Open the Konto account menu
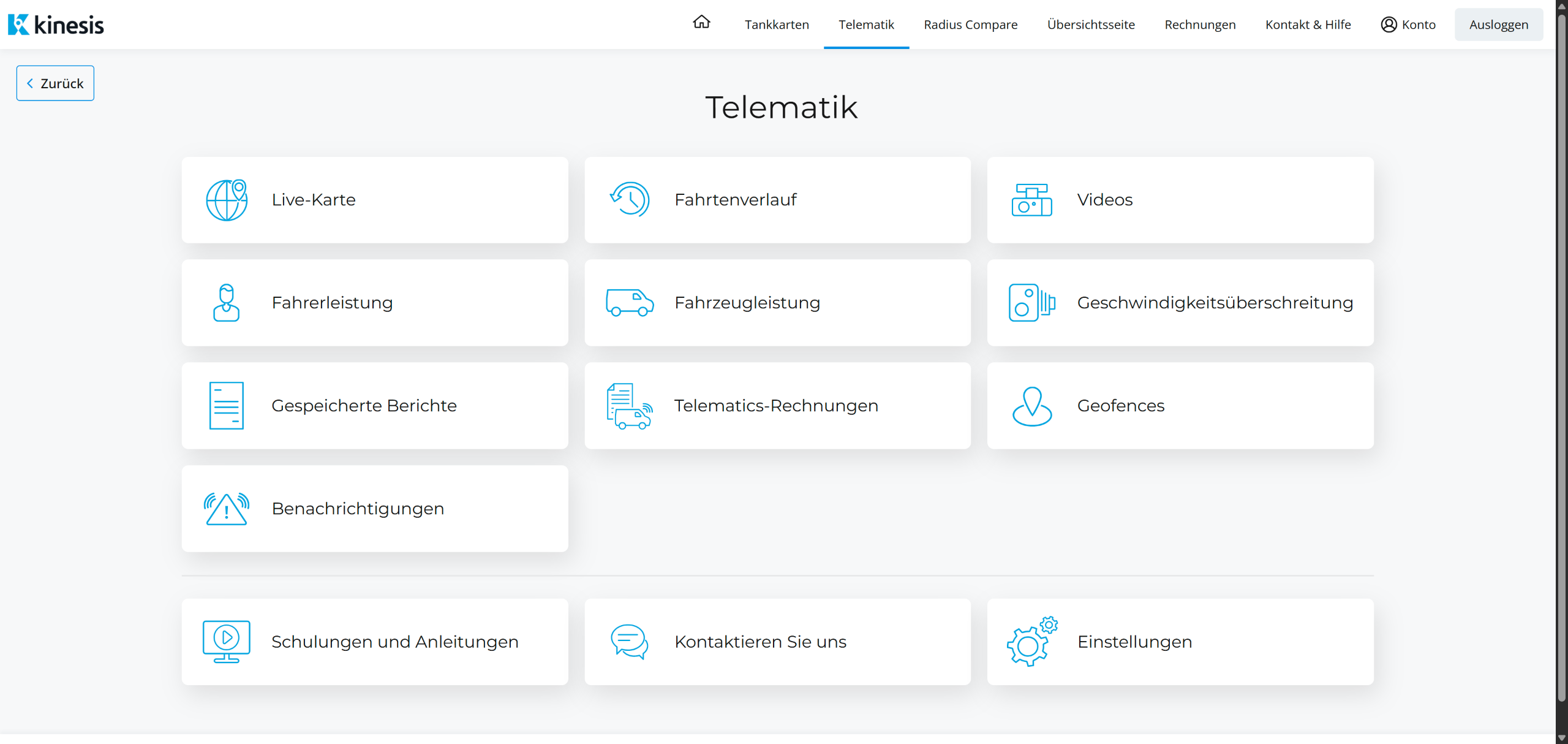 point(1408,25)
